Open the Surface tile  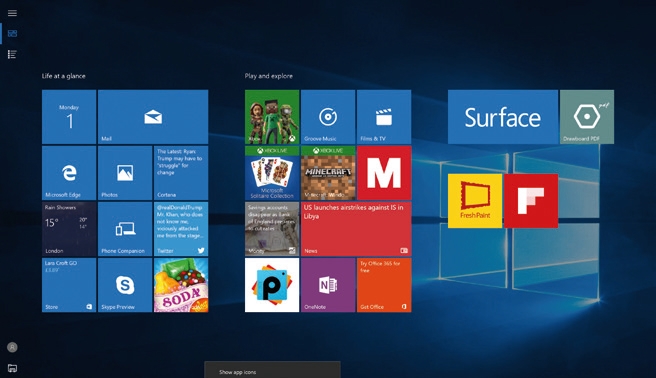[x=503, y=117]
